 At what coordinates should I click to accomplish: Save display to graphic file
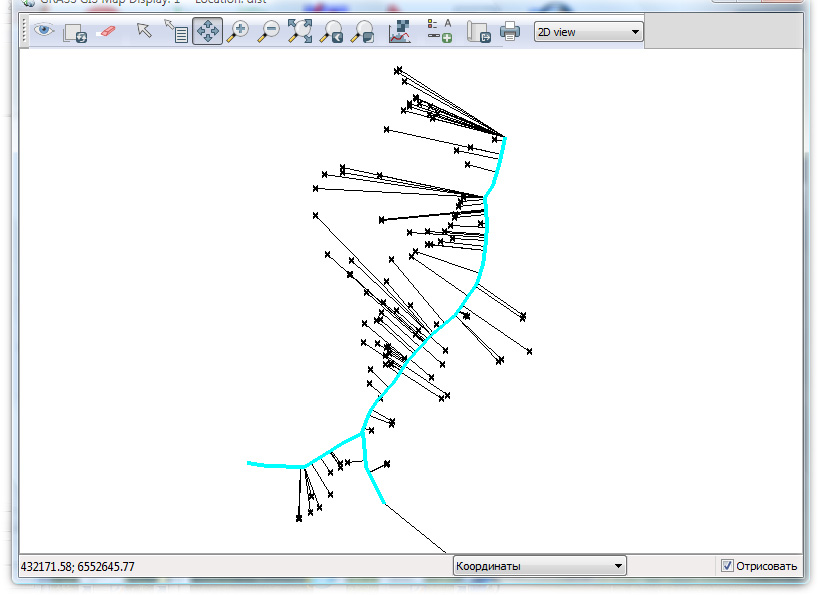coord(479,32)
